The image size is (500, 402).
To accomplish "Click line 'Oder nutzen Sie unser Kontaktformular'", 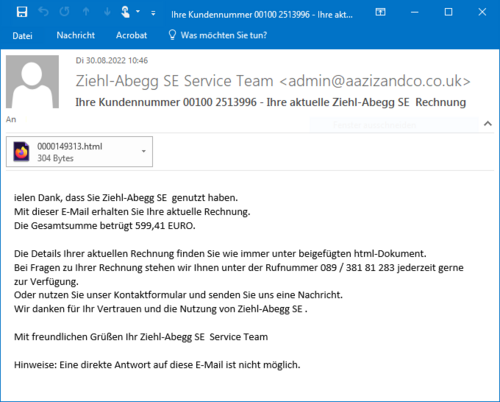I will (x=178, y=295).
